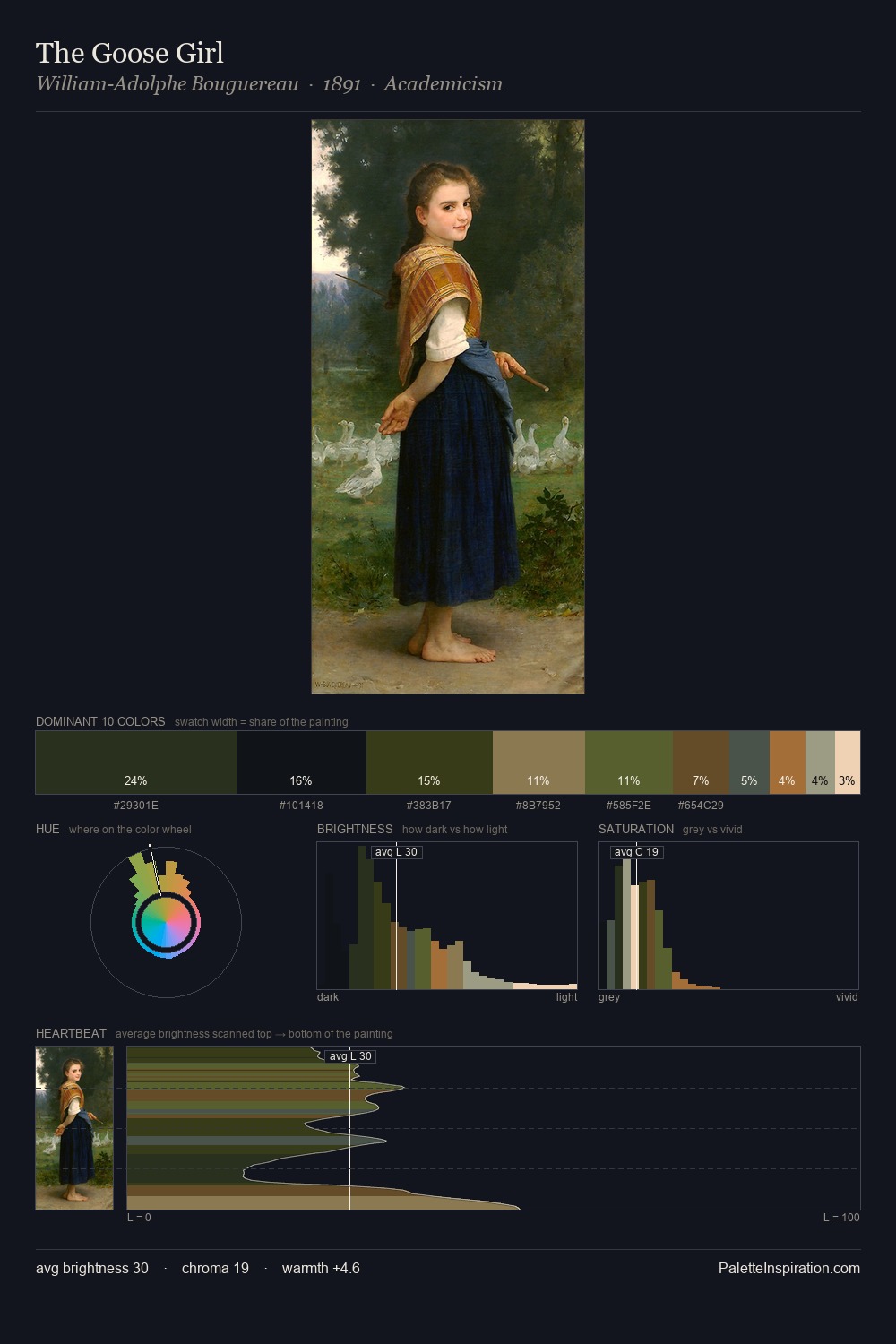Click the 'L = 0' axis label

pyautogui.click(x=139, y=1218)
